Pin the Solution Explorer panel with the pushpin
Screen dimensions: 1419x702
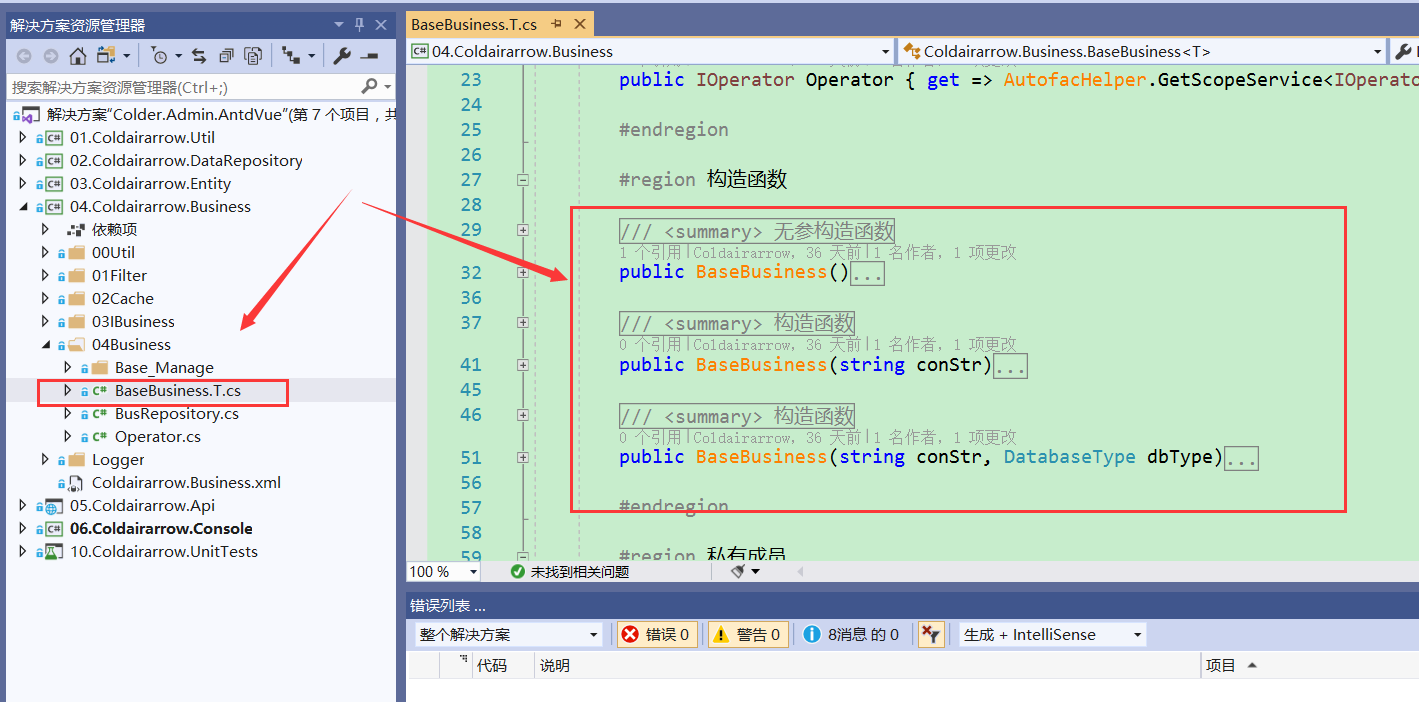(x=359, y=25)
